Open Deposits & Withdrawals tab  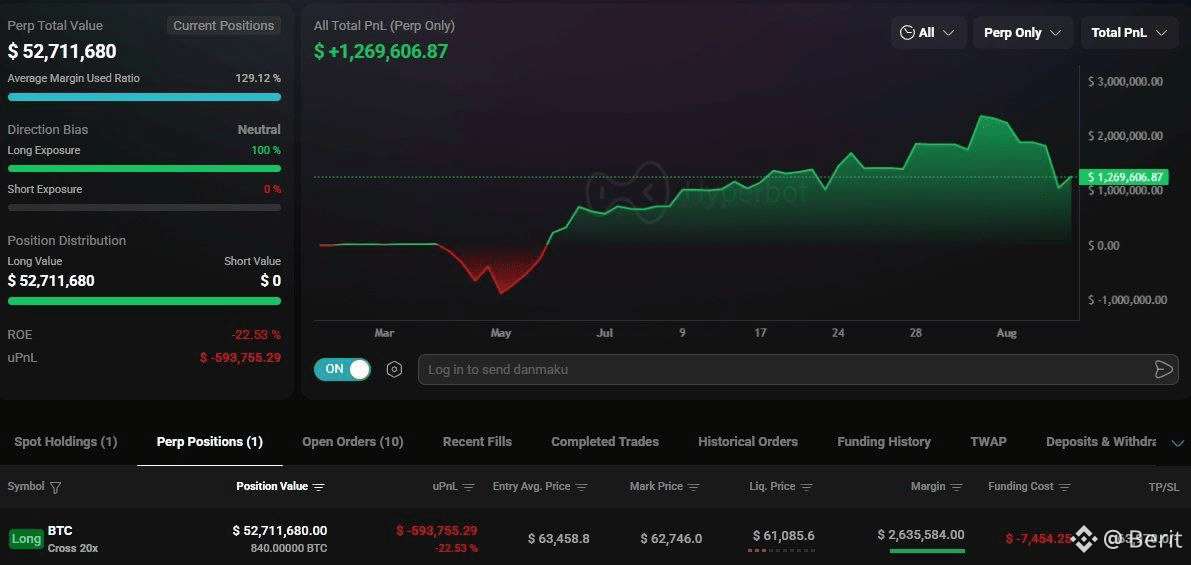[1101, 441]
